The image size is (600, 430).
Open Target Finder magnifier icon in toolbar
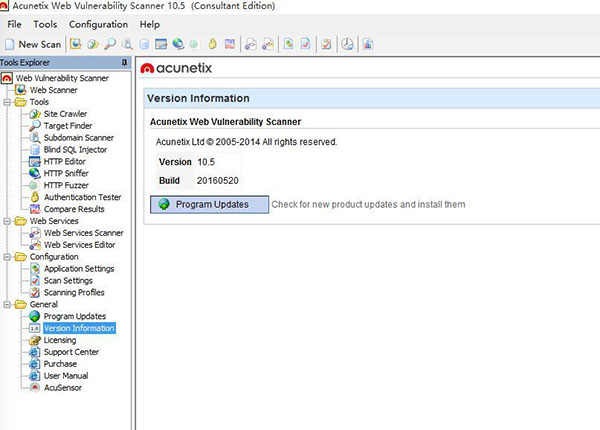click(110, 44)
